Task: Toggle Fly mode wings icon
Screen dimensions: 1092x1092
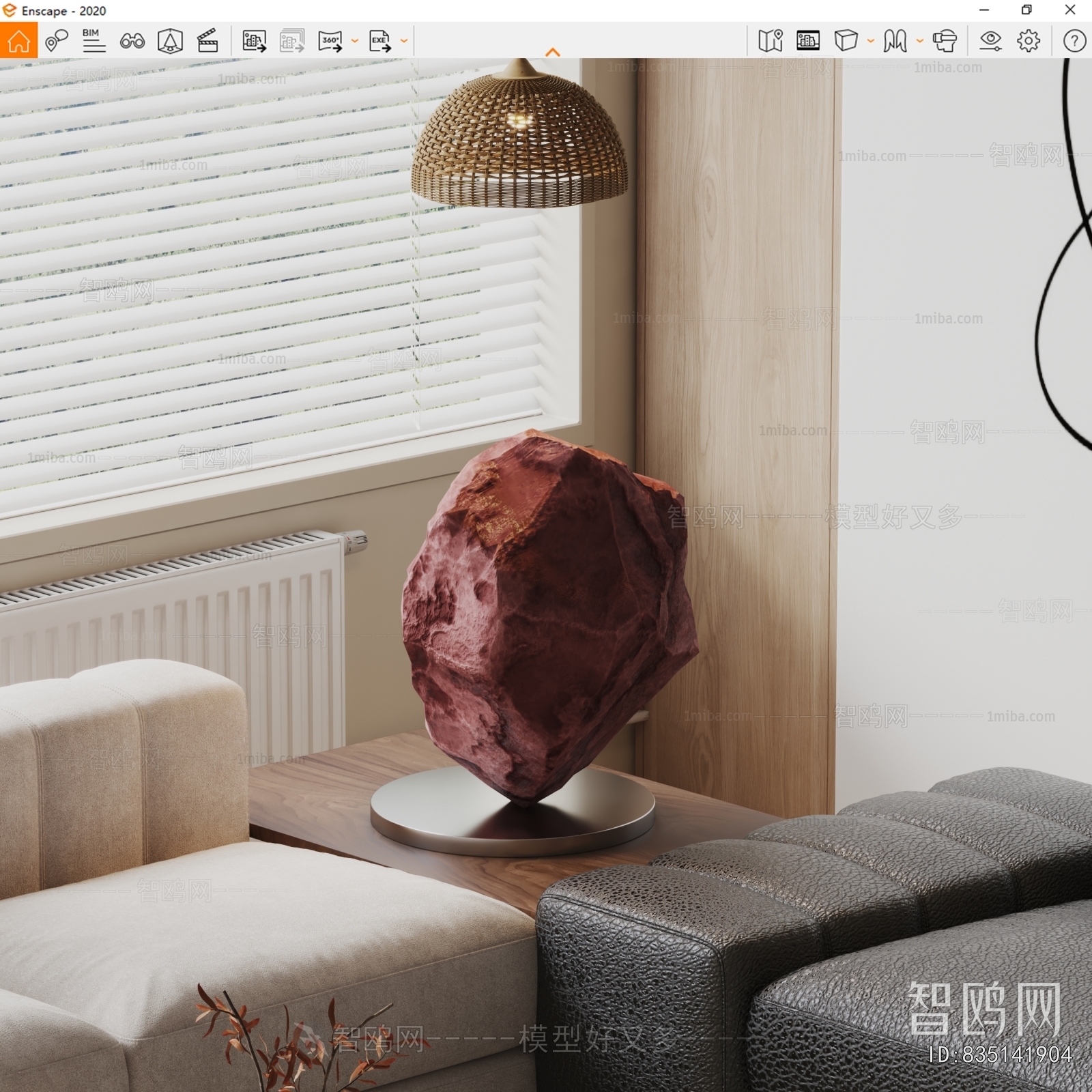Action: pyautogui.click(x=895, y=41)
